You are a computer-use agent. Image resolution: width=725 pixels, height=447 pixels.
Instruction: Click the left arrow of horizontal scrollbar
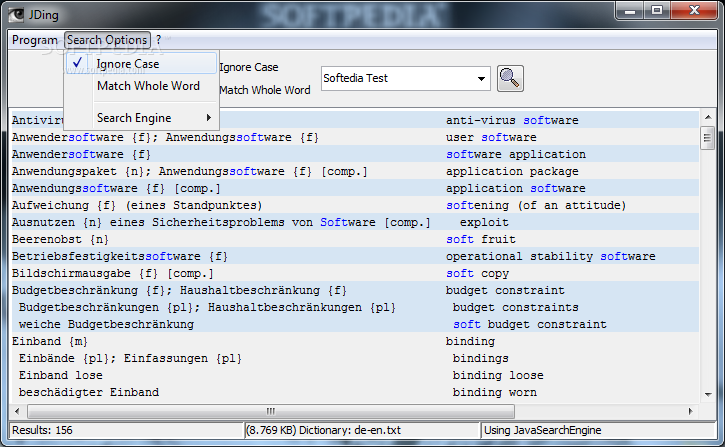(18, 411)
